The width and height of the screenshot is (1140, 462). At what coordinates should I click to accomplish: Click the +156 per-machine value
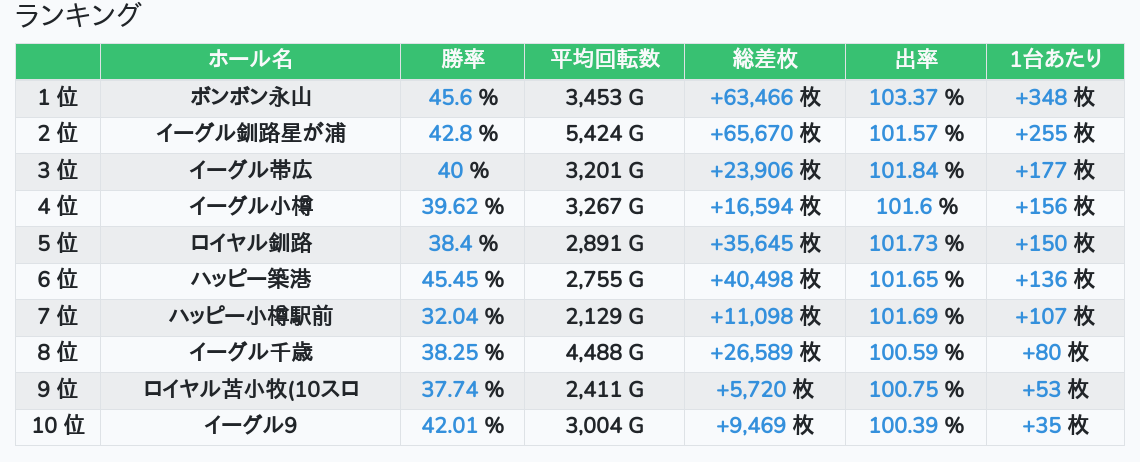pos(1042,207)
